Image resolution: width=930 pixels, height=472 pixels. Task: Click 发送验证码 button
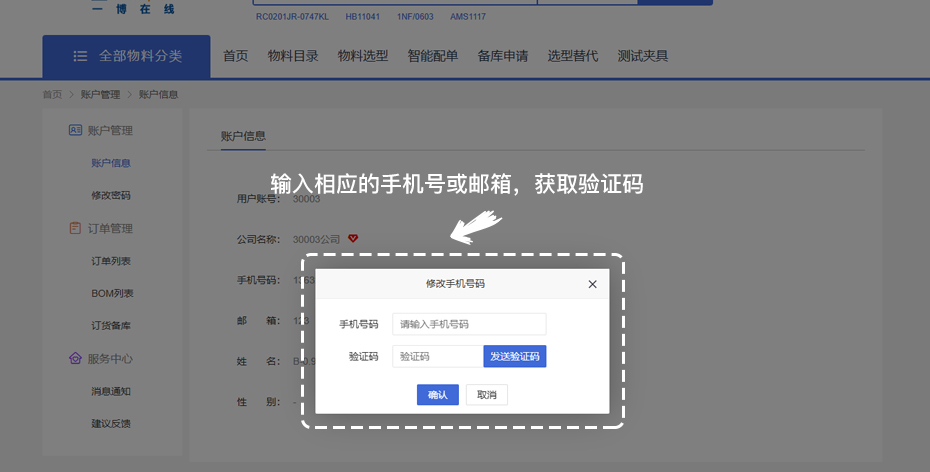click(515, 356)
